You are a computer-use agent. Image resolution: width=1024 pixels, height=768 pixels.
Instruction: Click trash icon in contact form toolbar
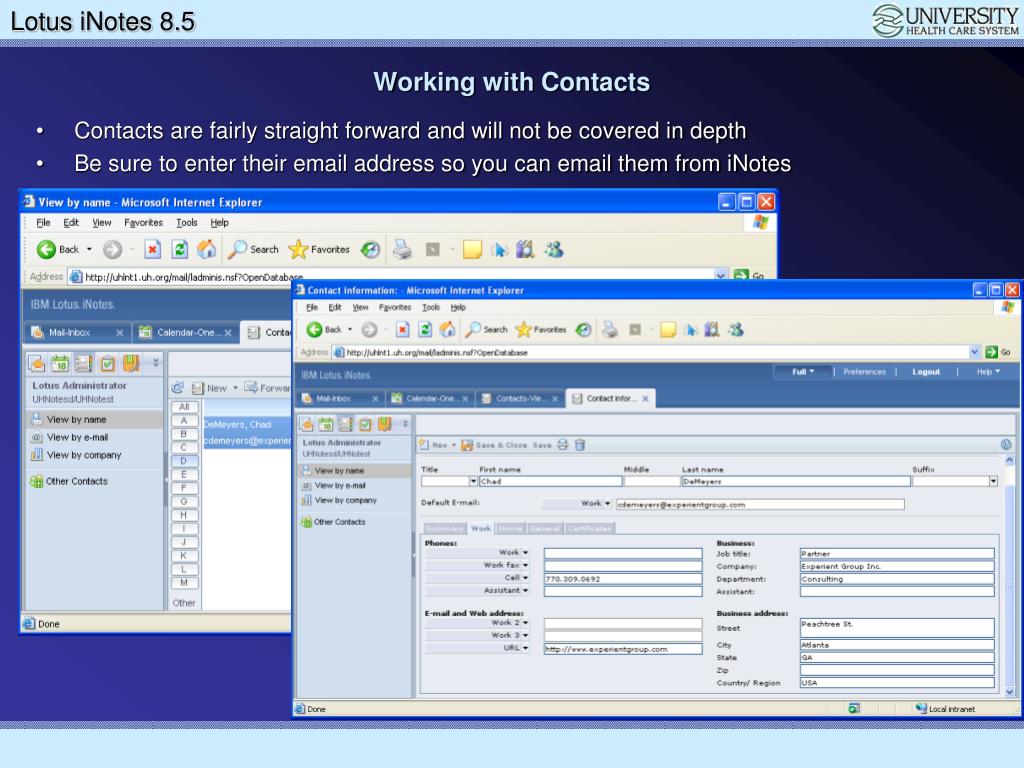(x=579, y=445)
